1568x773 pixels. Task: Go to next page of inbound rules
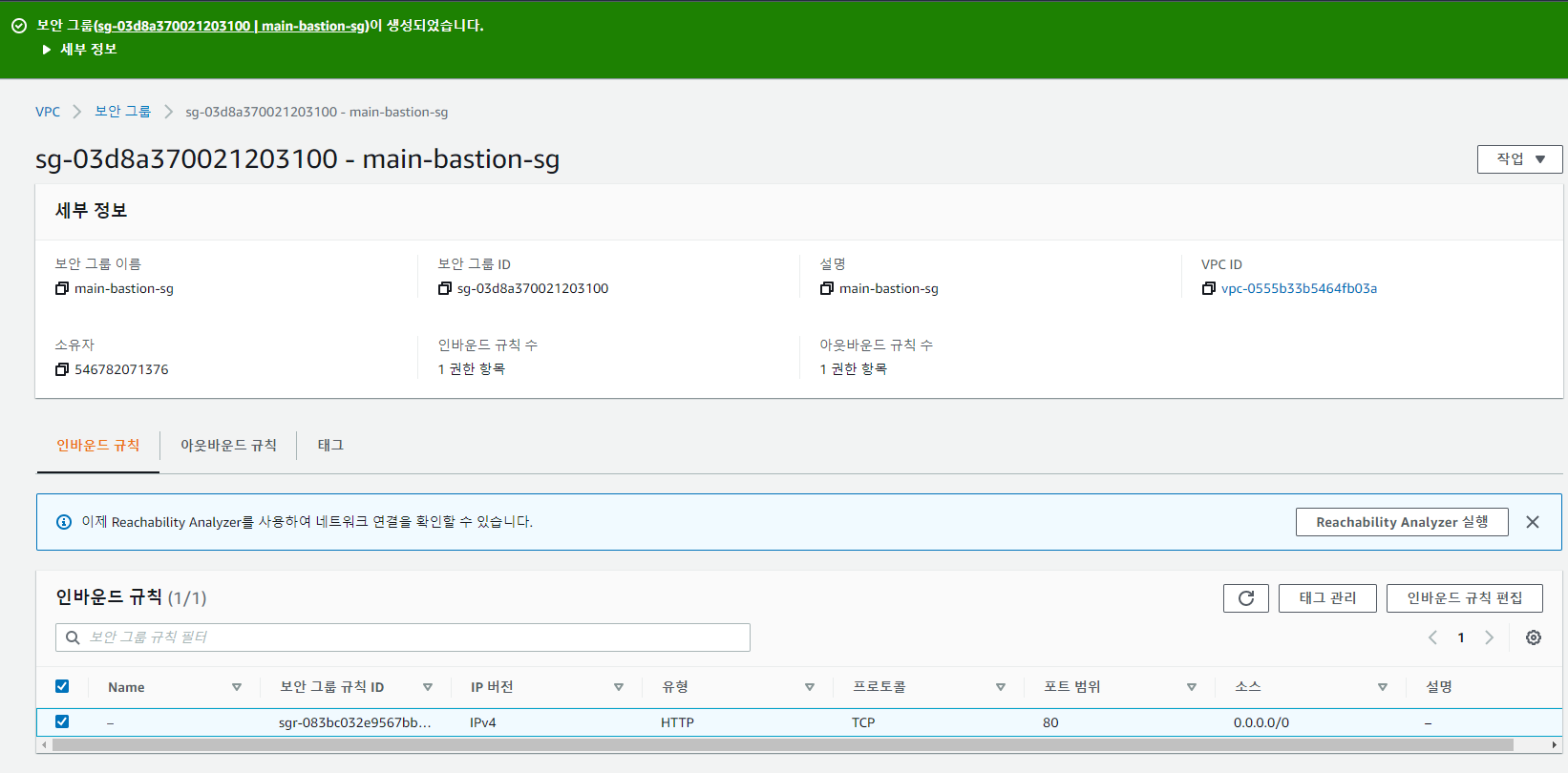[x=1489, y=637]
